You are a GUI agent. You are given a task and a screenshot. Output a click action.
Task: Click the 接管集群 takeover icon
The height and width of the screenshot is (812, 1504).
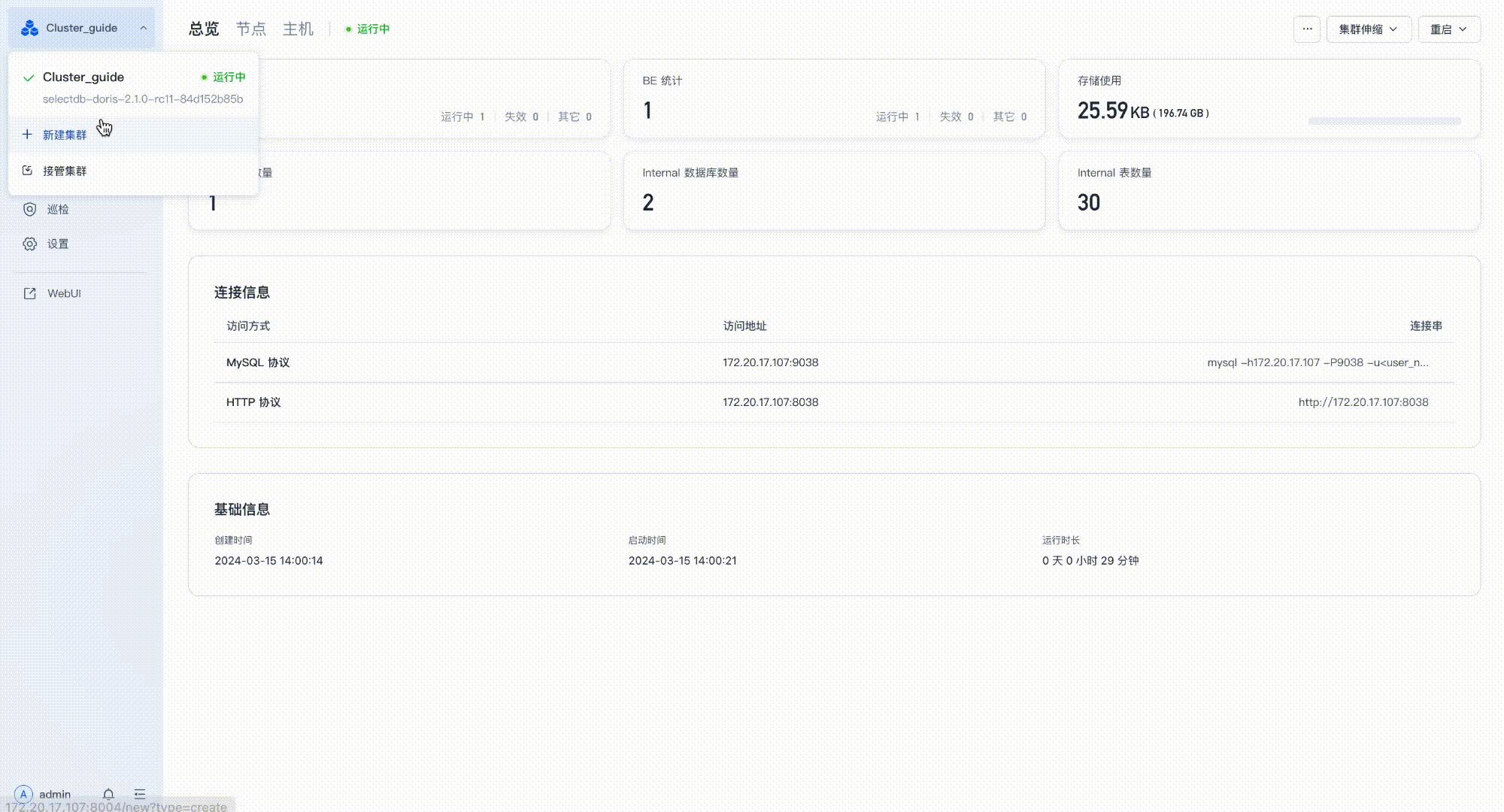click(x=27, y=171)
